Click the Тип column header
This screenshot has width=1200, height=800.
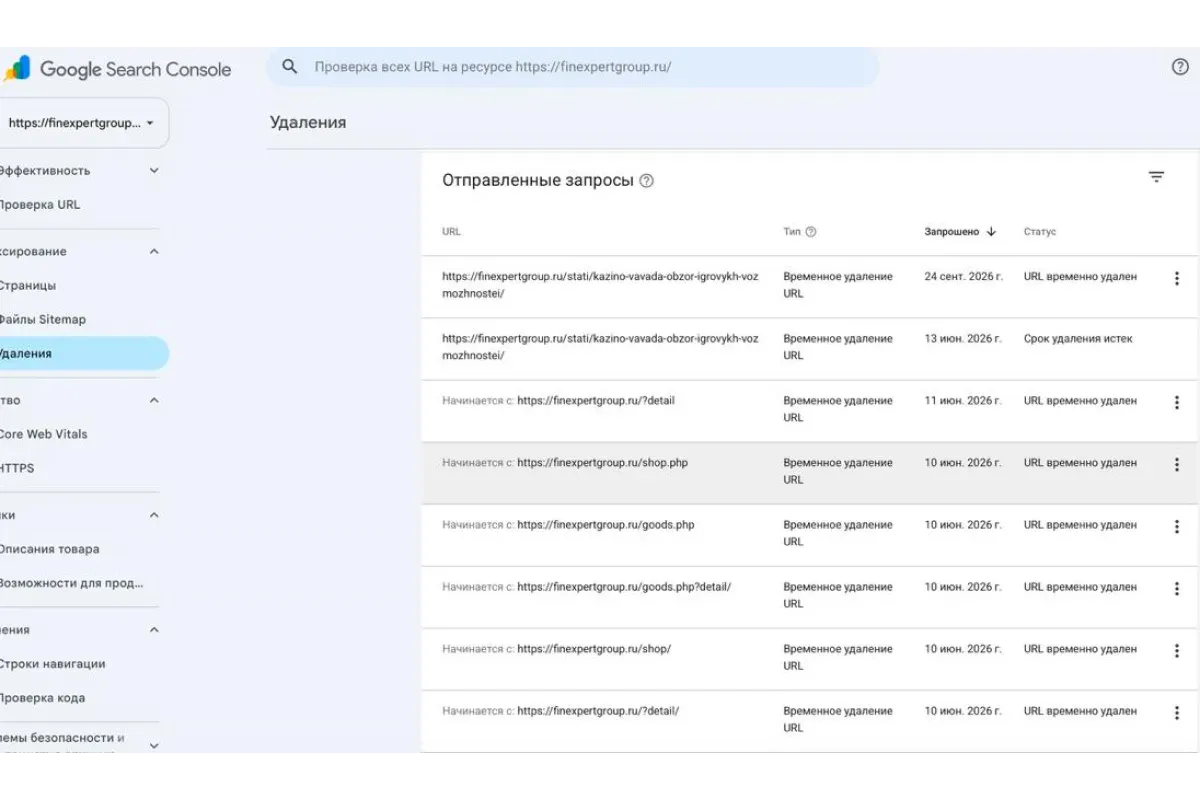(x=792, y=232)
